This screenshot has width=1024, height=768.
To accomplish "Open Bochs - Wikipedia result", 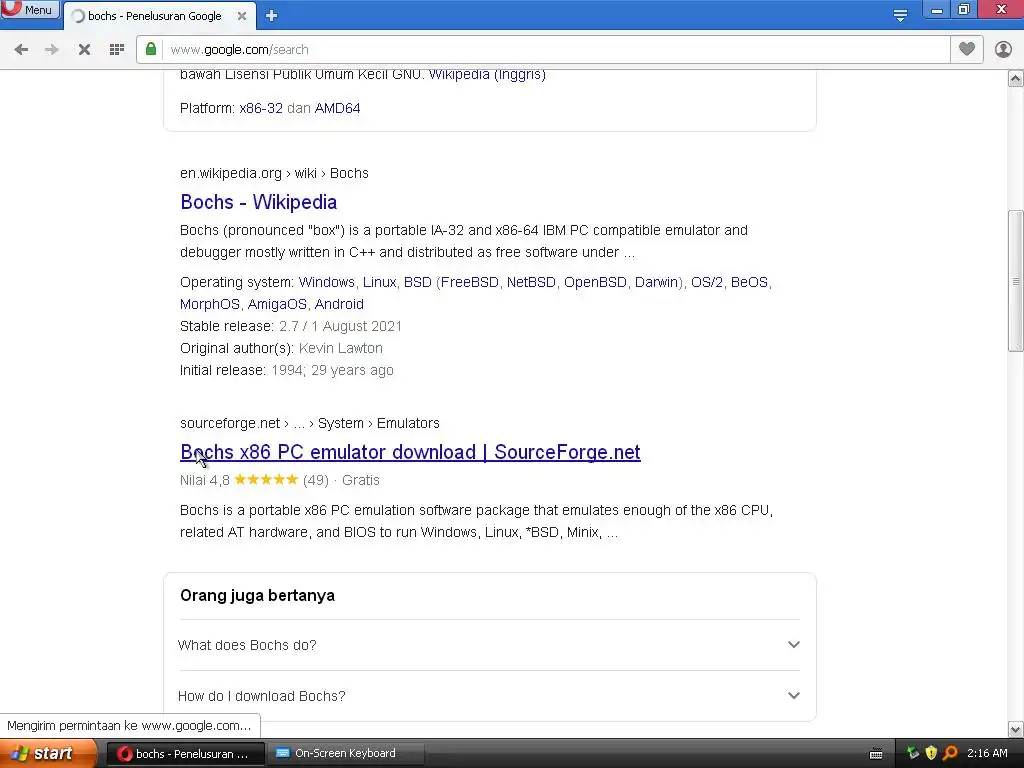I will point(259,202).
